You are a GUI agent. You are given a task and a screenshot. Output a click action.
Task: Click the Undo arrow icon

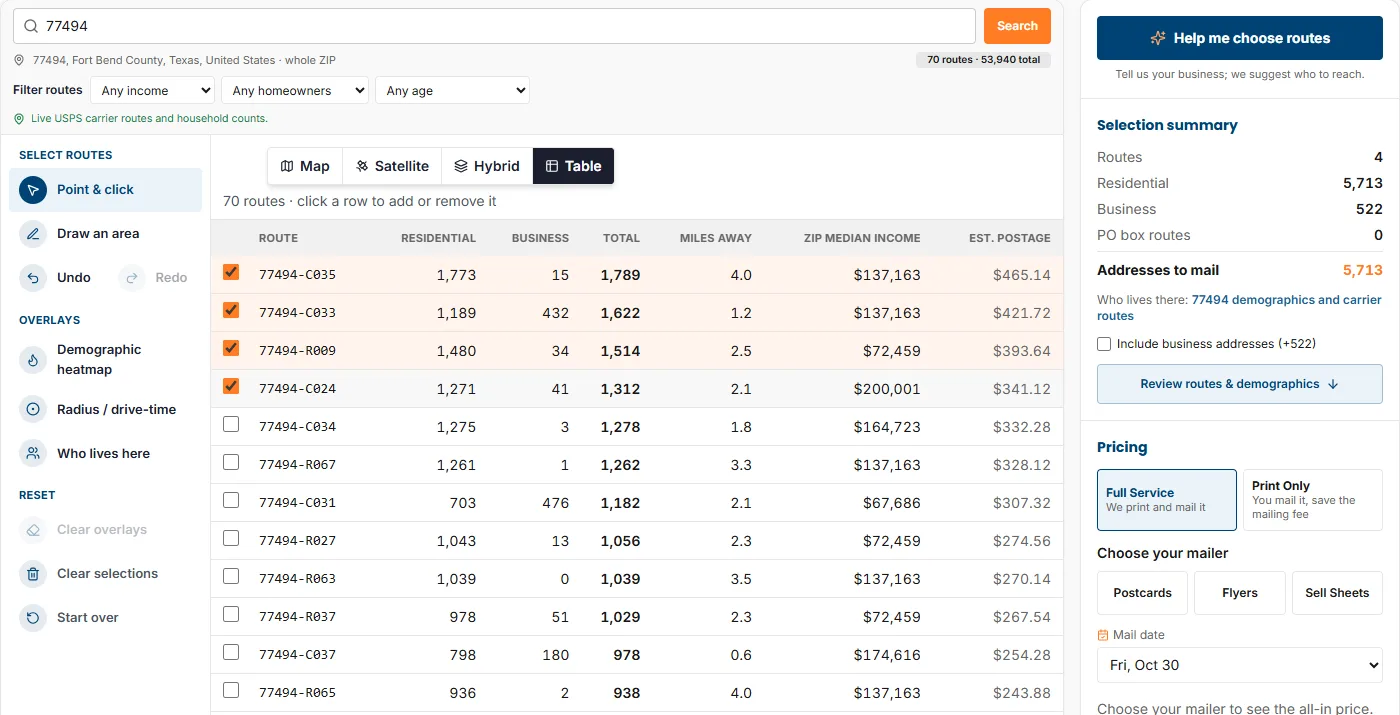tap(33, 278)
